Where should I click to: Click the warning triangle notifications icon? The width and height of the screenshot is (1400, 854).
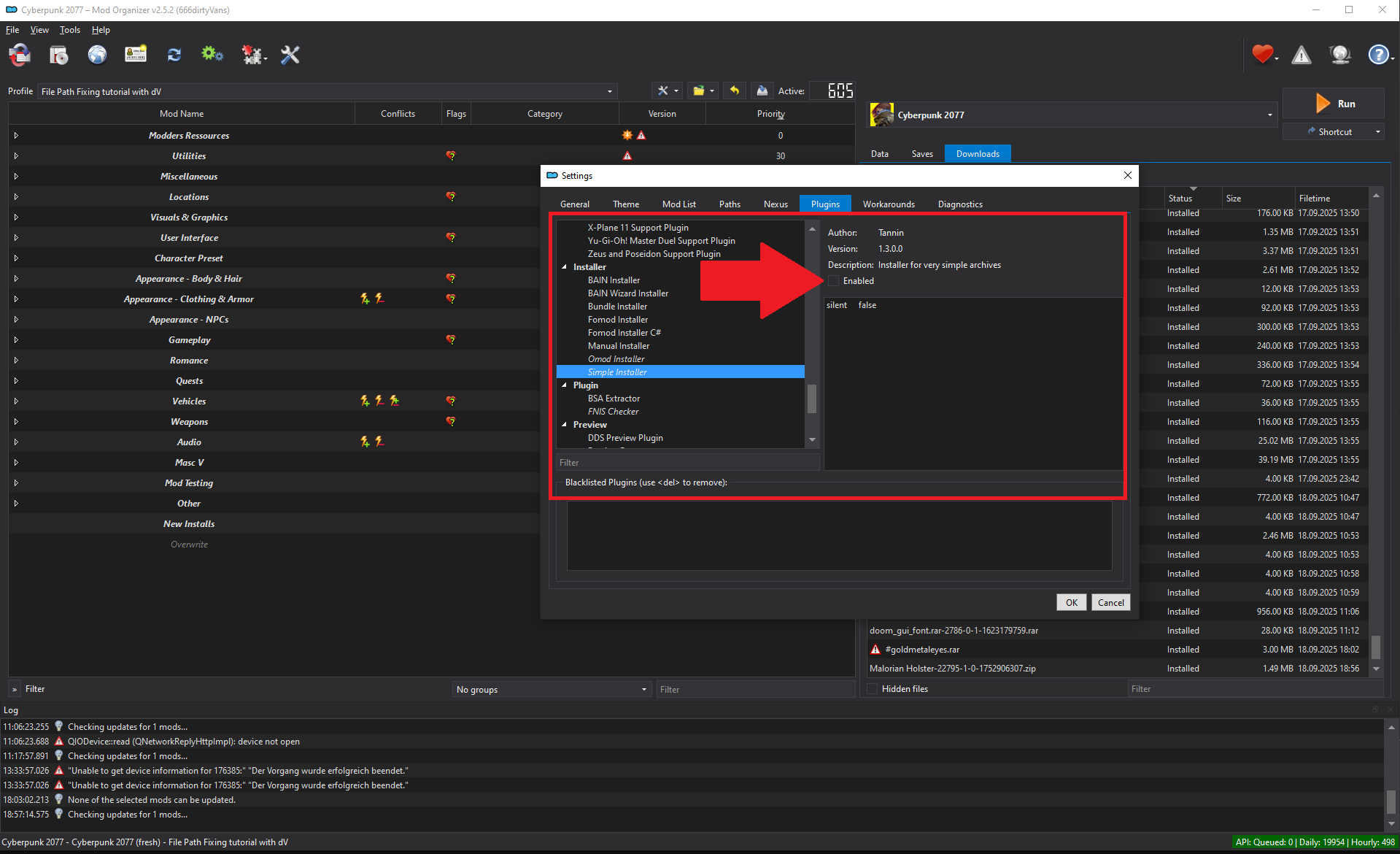pyautogui.click(x=1302, y=55)
